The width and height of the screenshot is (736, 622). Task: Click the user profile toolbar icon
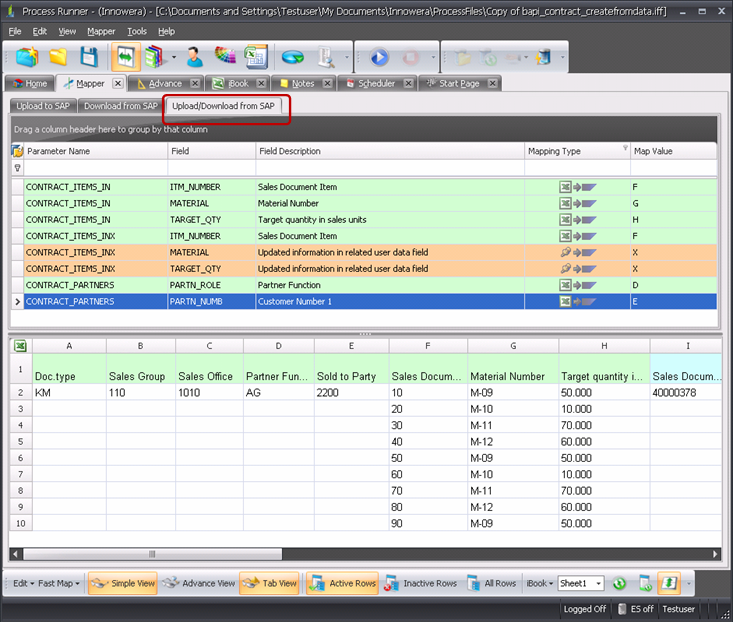(194, 57)
